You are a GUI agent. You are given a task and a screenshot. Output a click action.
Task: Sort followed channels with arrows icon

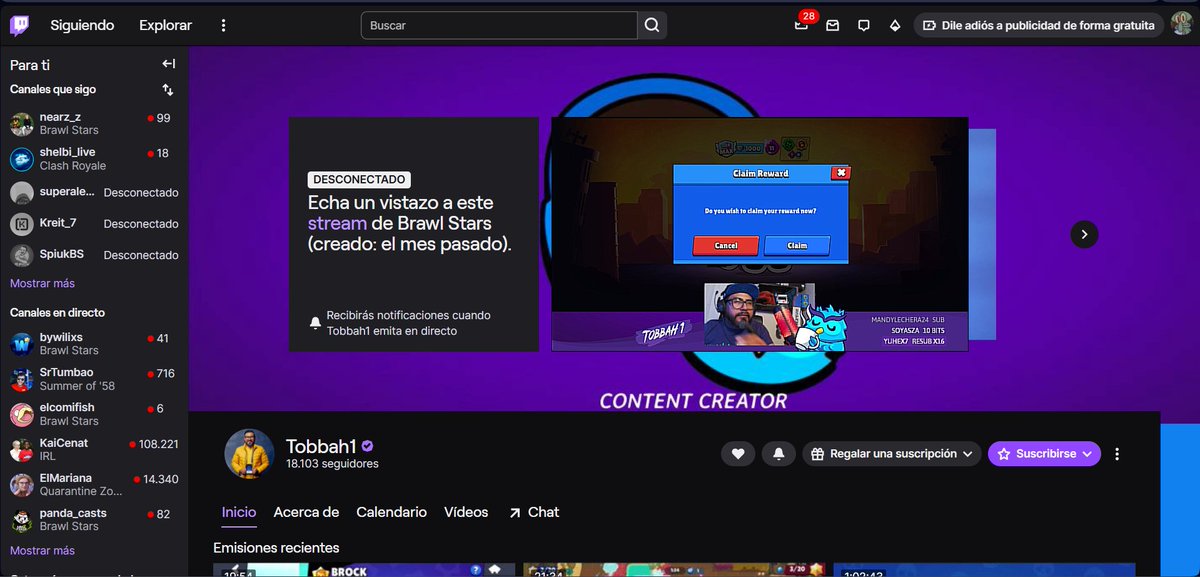[x=168, y=90]
